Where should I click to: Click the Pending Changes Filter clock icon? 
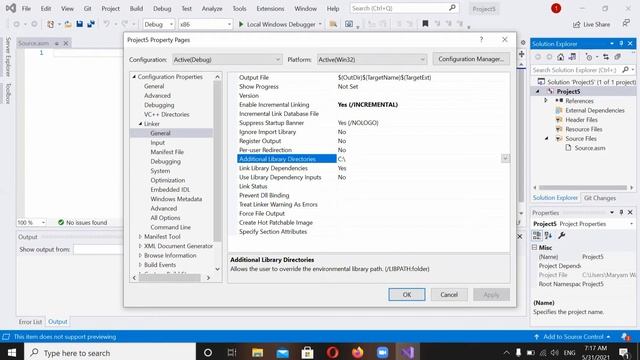(589, 57)
